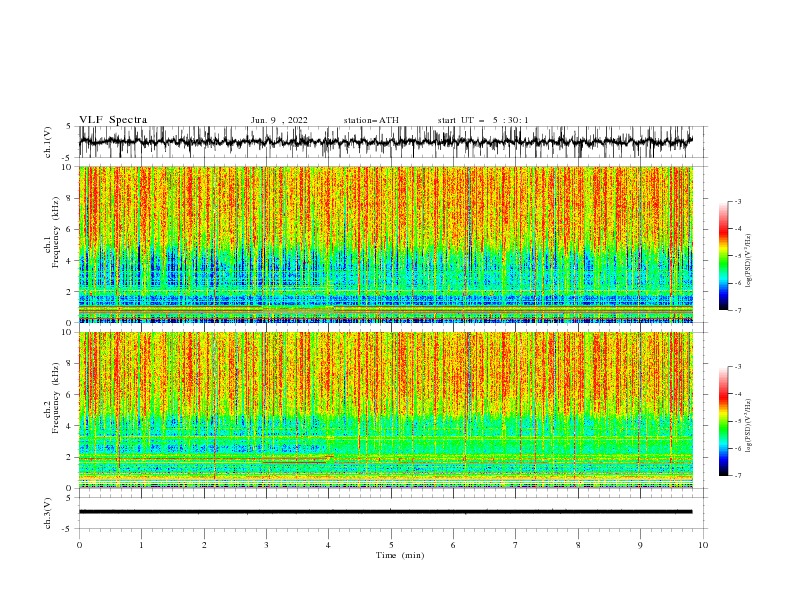Image resolution: width=792 pixels, height=612 pixels.
Task: Click time axis tick label '0'
Action: 79,545
